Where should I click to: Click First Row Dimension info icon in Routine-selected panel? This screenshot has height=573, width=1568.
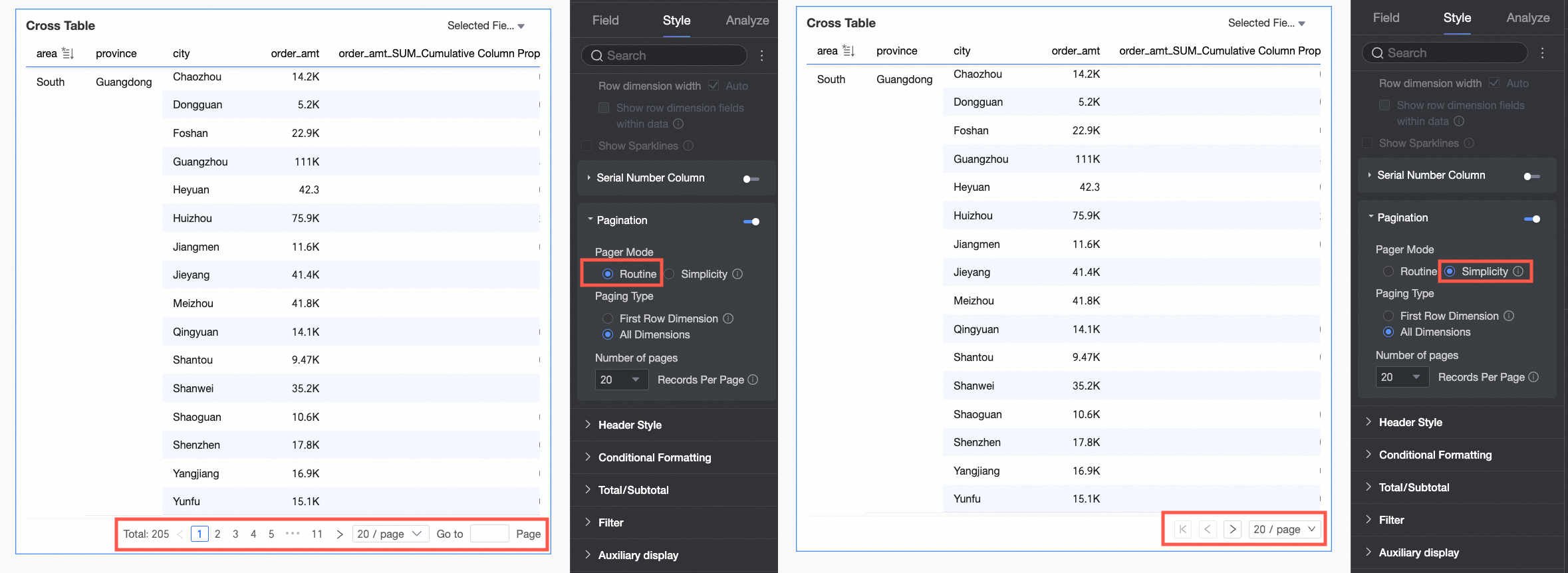728,318
